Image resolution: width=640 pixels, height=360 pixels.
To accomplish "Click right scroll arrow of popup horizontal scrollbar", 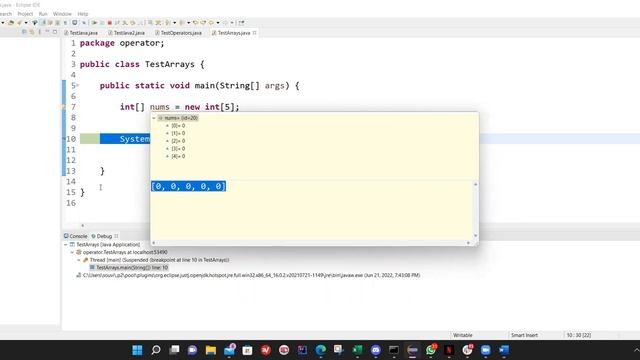I will pyautogui.click(x=468, y=243).
